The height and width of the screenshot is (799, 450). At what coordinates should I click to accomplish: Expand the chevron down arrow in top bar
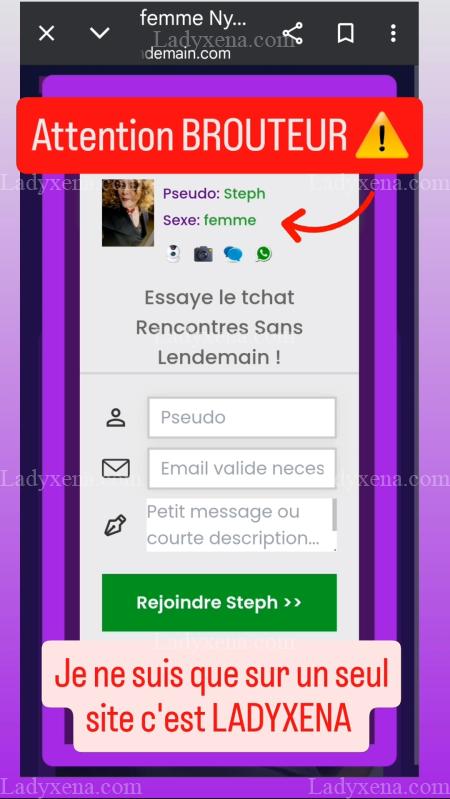click(x=100, y=34)
